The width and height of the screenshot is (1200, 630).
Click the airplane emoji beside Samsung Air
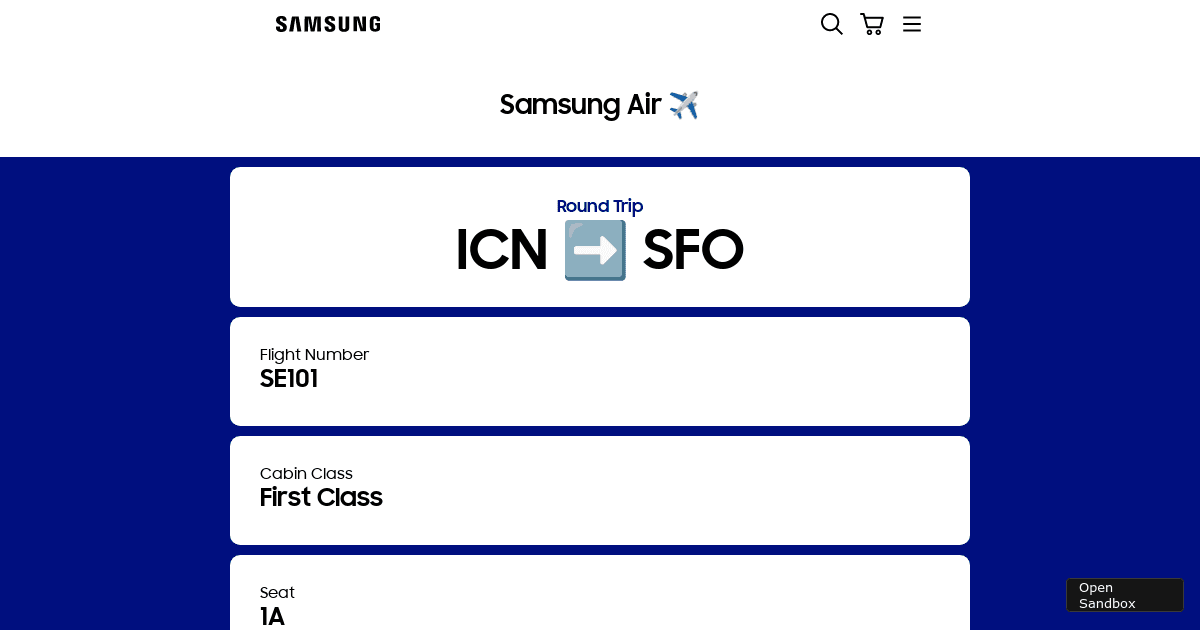[x=684, y=105]
